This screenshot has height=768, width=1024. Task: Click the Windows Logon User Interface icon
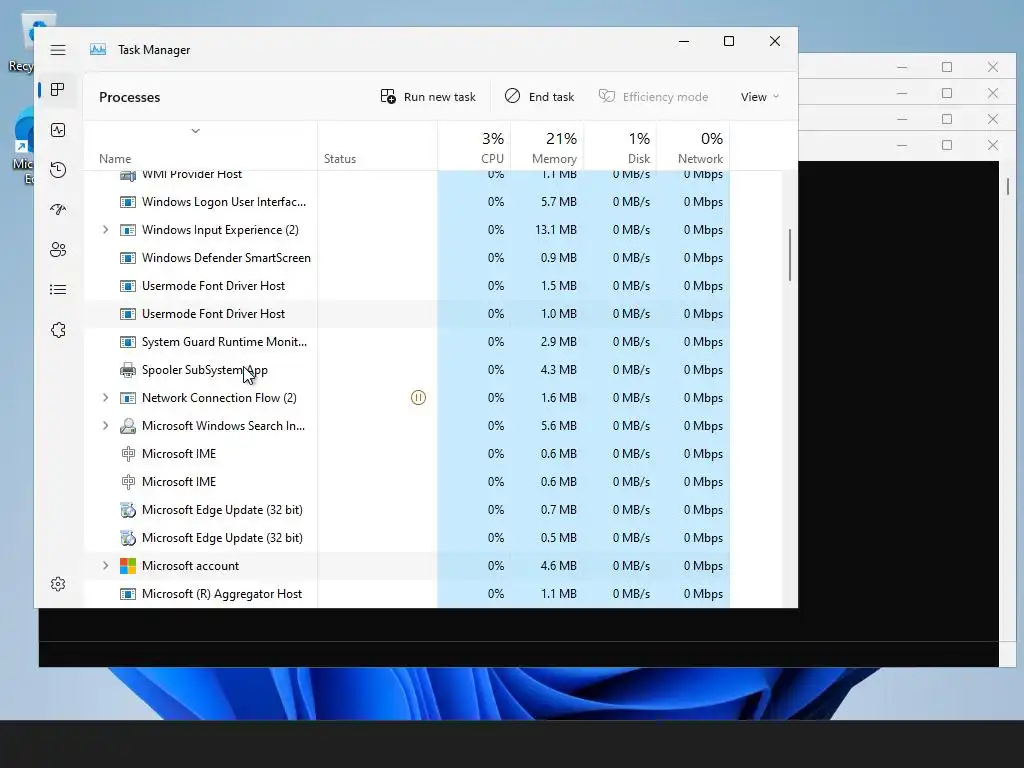[128, 202]
